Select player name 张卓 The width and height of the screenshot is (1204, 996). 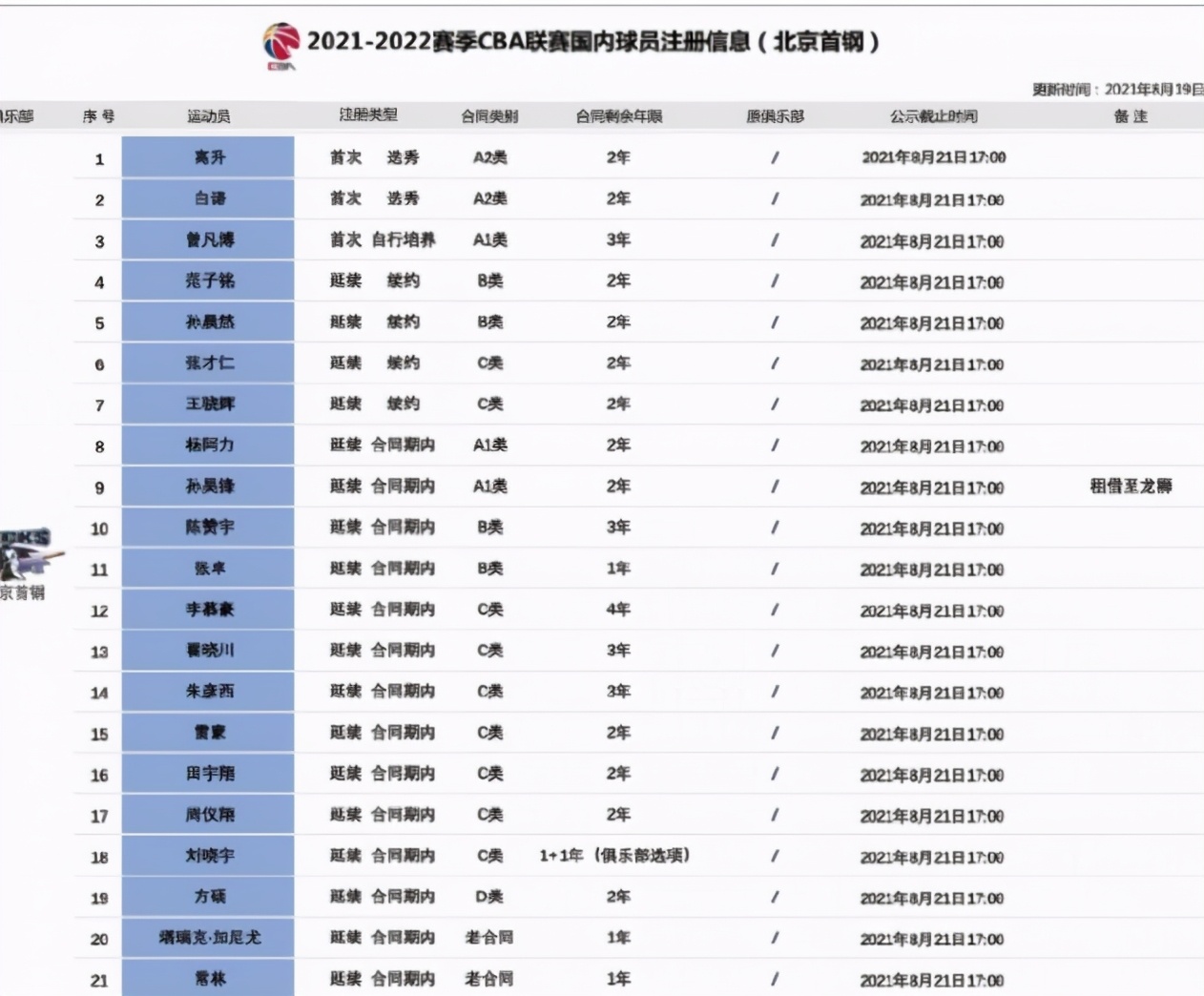pyautogui.click(x=208, y=568)
